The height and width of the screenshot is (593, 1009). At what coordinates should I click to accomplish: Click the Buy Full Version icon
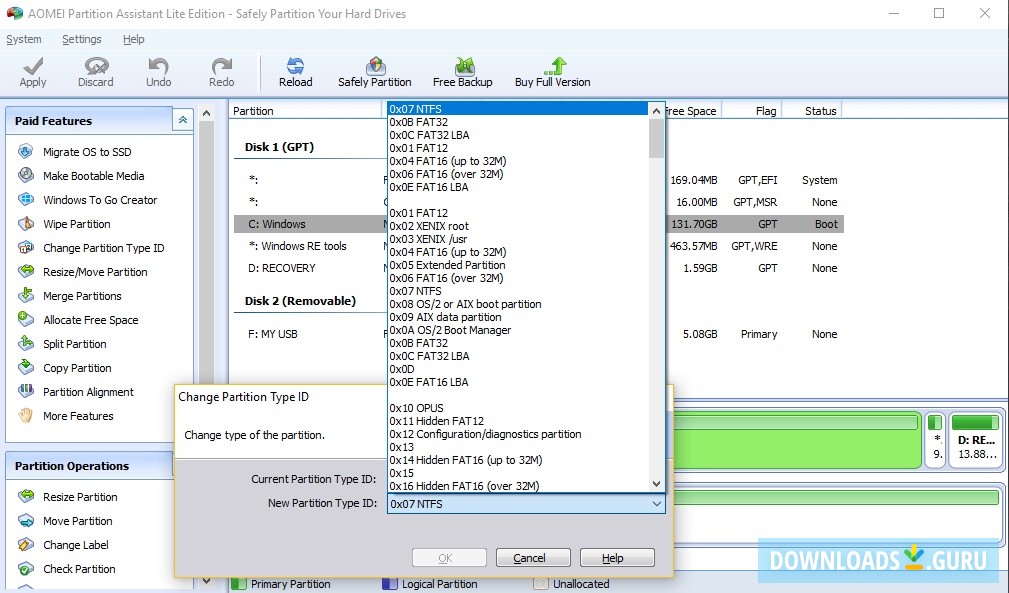556,66
